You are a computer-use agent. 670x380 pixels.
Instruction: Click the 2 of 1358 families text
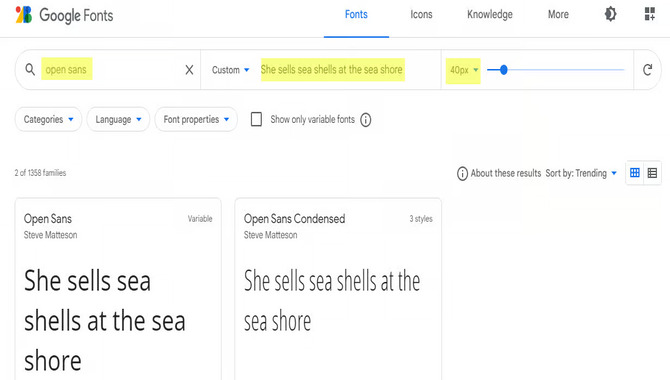(40, 173)
